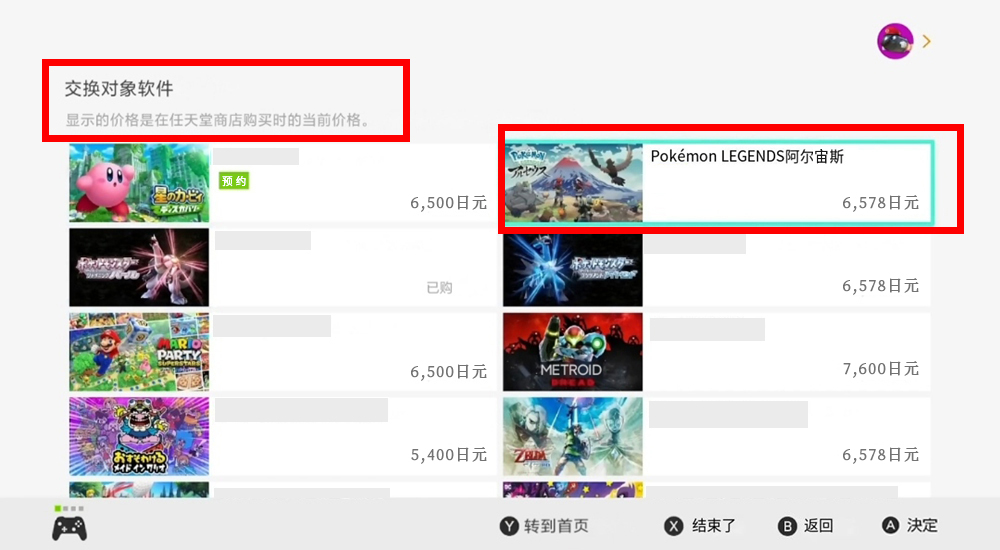
Task: Select the controller icon in bottom bar
Action: [x=70, y=528]
